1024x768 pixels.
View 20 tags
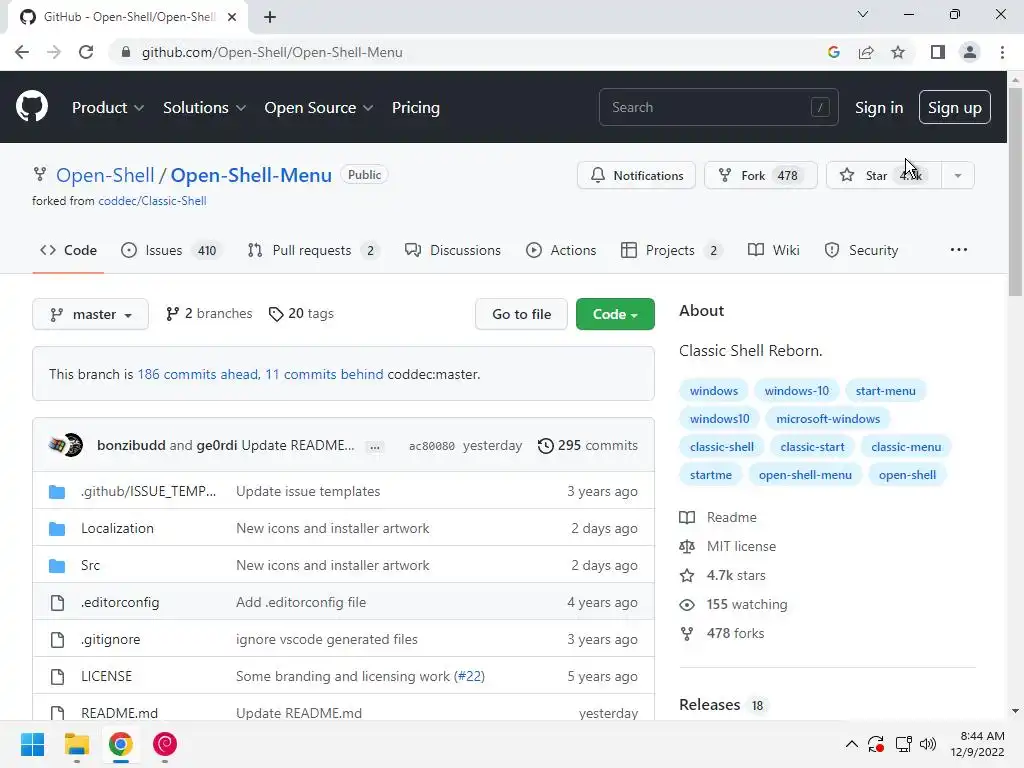(x=301, y=313)
